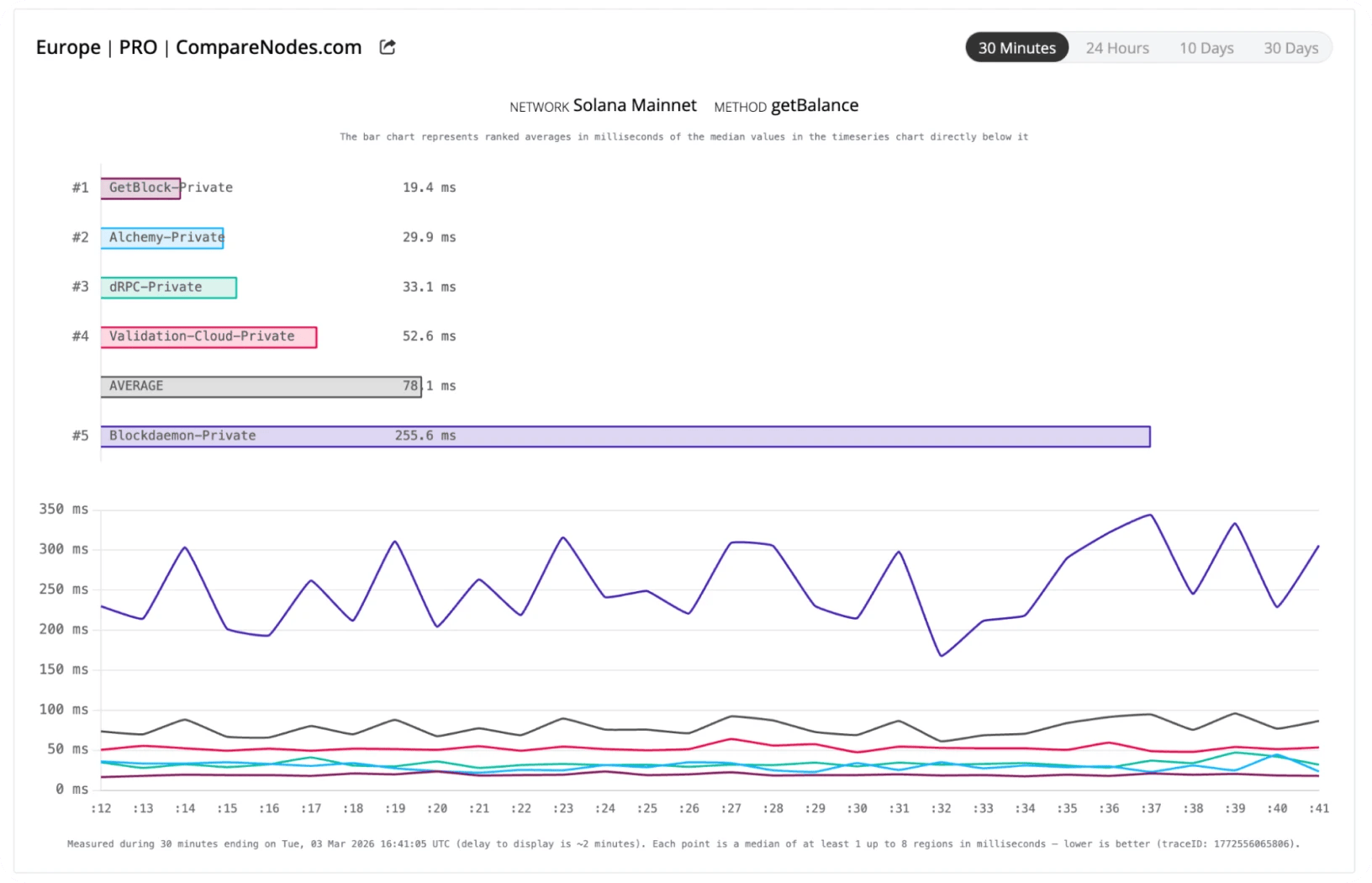Click the gray AVERAGE bar
The height and width of the screenshot is (883, 1372).
point(261,386)
